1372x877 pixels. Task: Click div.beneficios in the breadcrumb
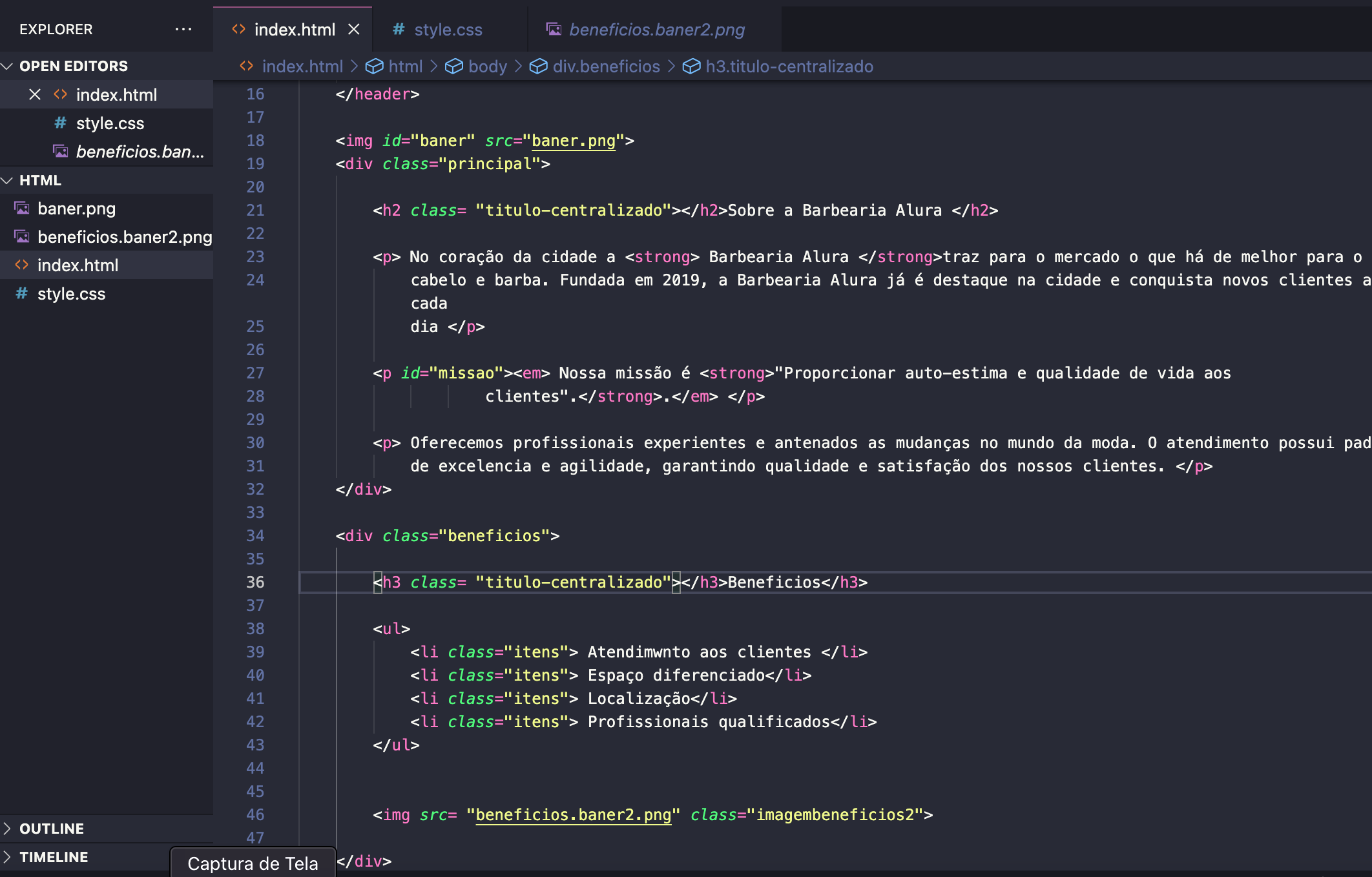[606, 67]
